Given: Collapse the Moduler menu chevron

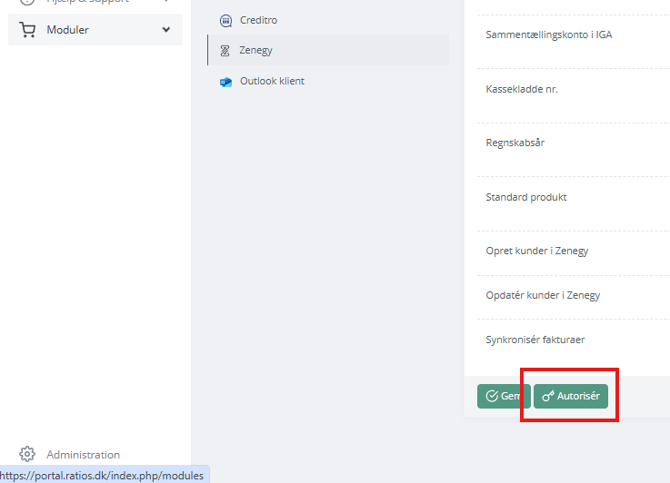Looking at the screenshot, I should pyautogui.click(x=166, y=30).
